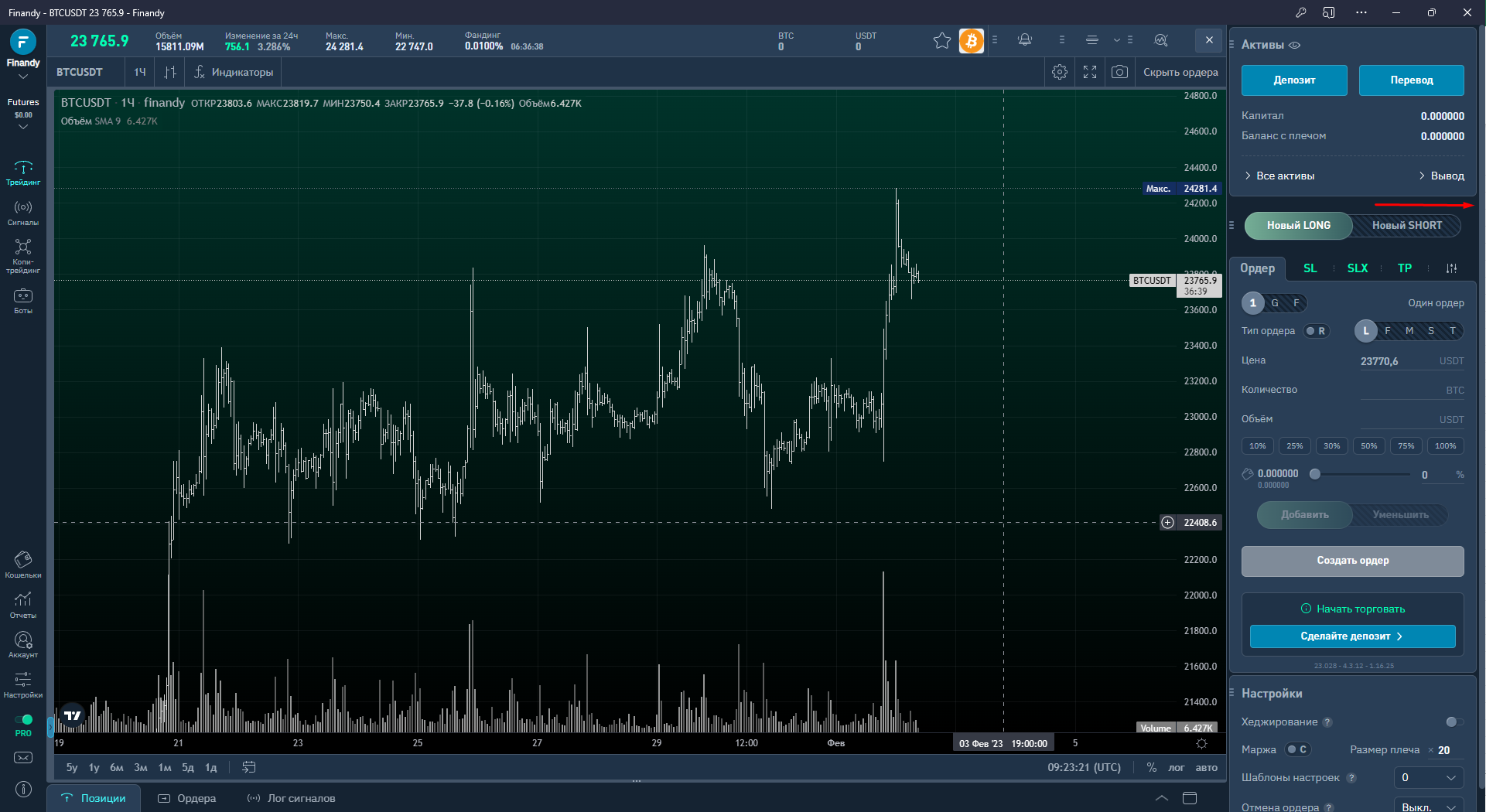This screenshot has height=812, width=1486.
Task: Open the Ордера tab
Action: (186, 798)
